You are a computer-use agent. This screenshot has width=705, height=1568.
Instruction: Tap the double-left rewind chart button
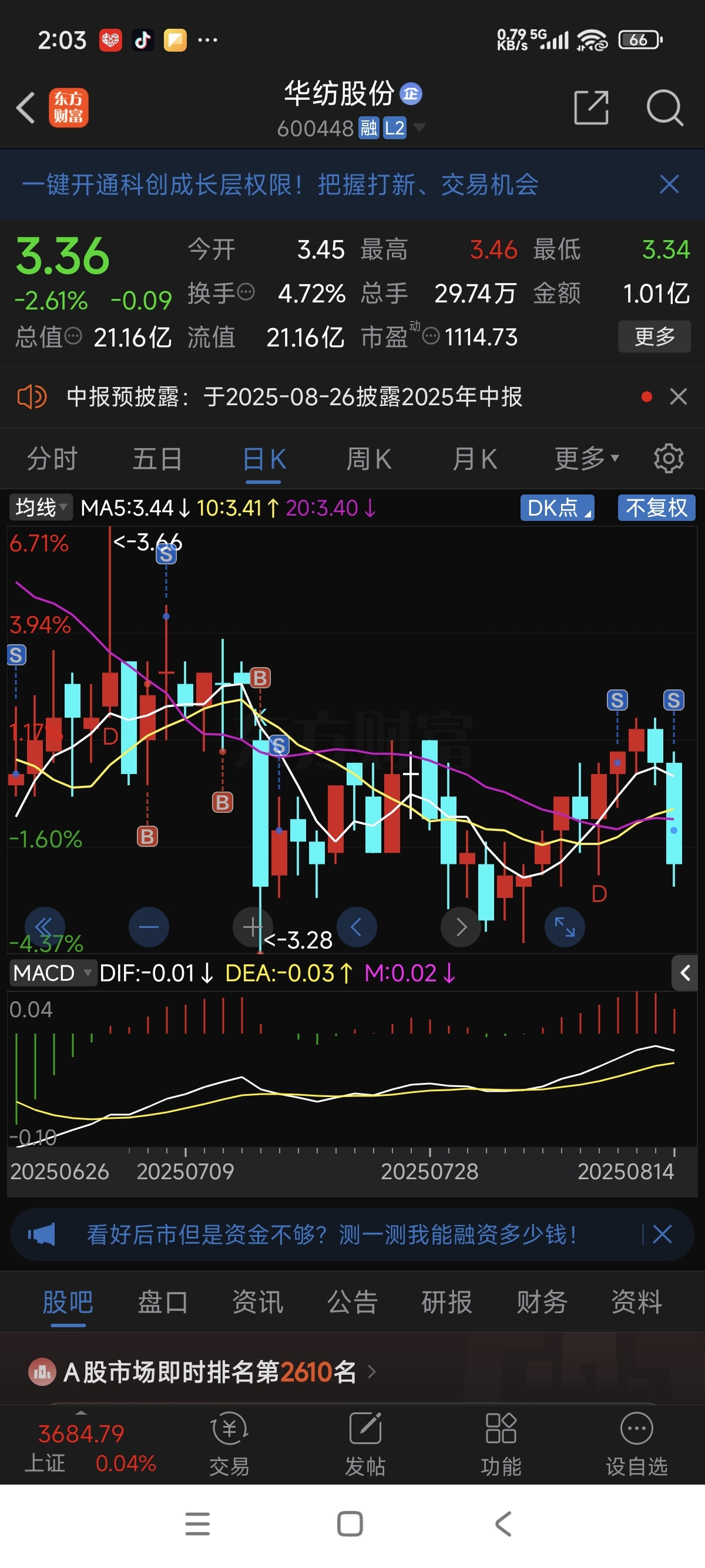[44, 927]
